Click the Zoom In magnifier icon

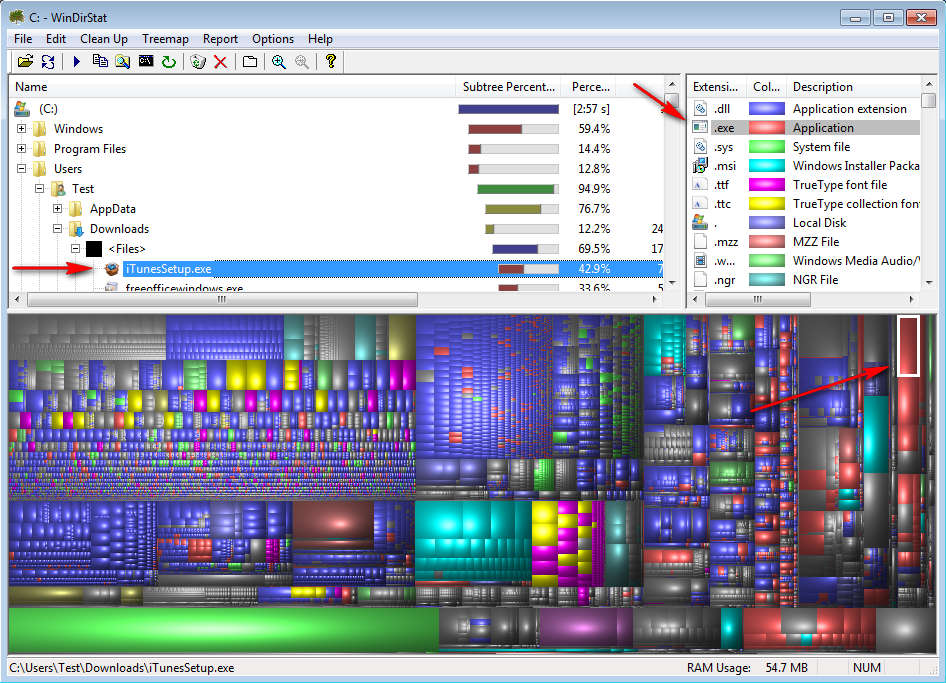pyautogui.click(x=279, y=62)
